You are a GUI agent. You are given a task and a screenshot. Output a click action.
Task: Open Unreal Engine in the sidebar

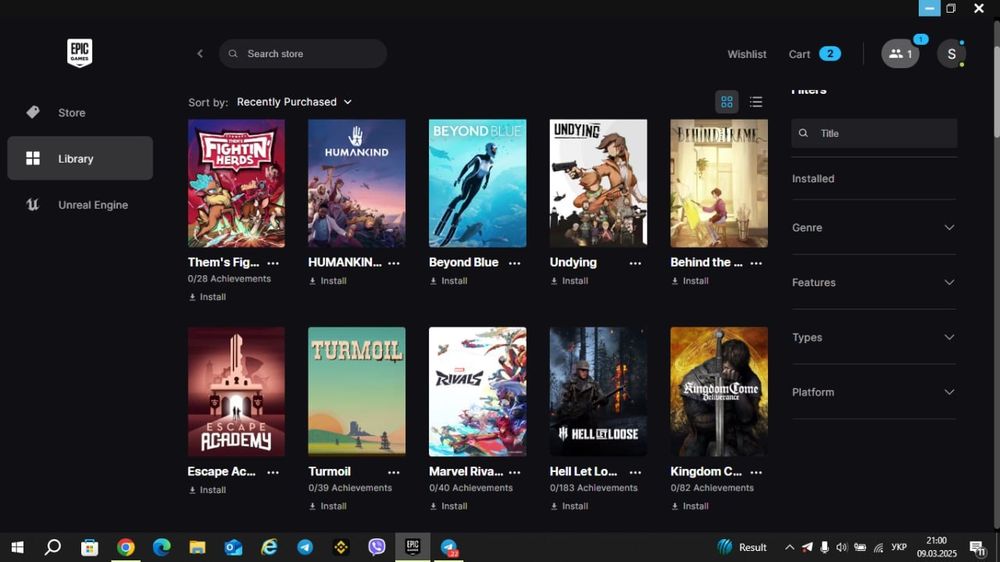80,205
